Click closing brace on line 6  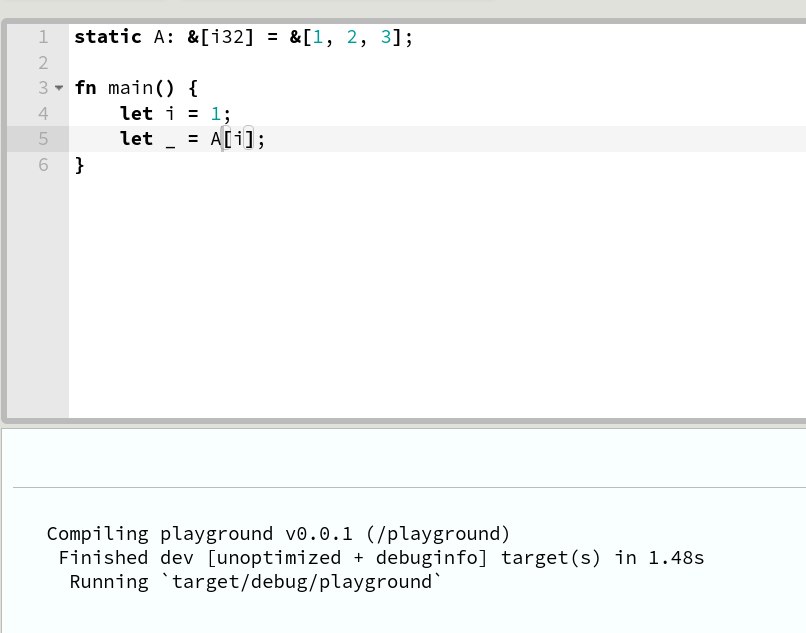[80, 165]
